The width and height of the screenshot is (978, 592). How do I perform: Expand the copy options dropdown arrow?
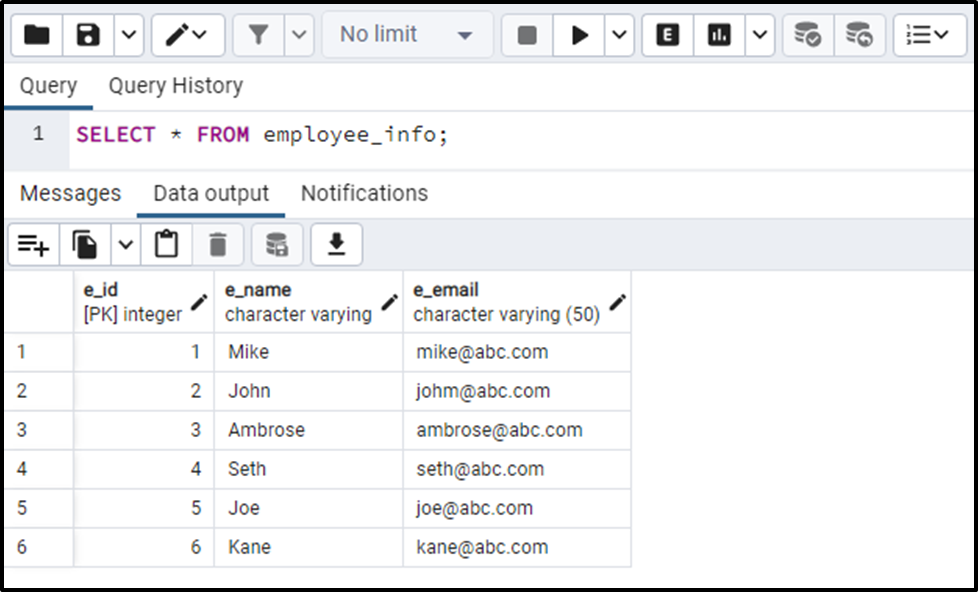[x=126, y=245]
